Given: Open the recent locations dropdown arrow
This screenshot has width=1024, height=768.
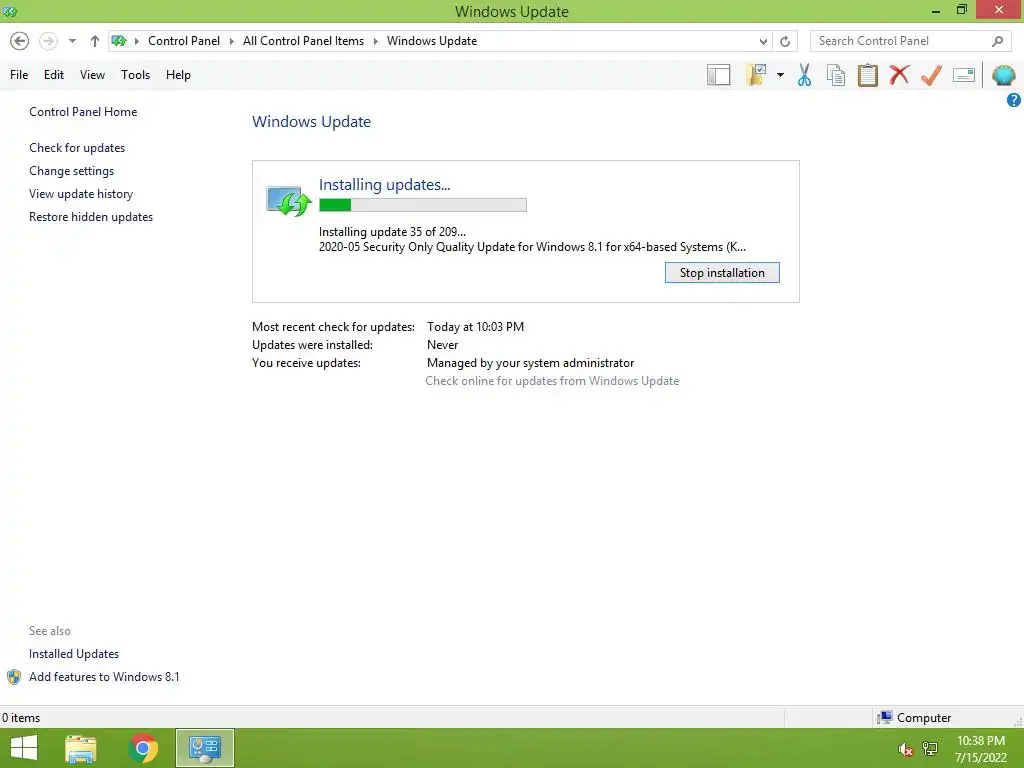Looking at the screenshot, I should (x=72, y=41).
